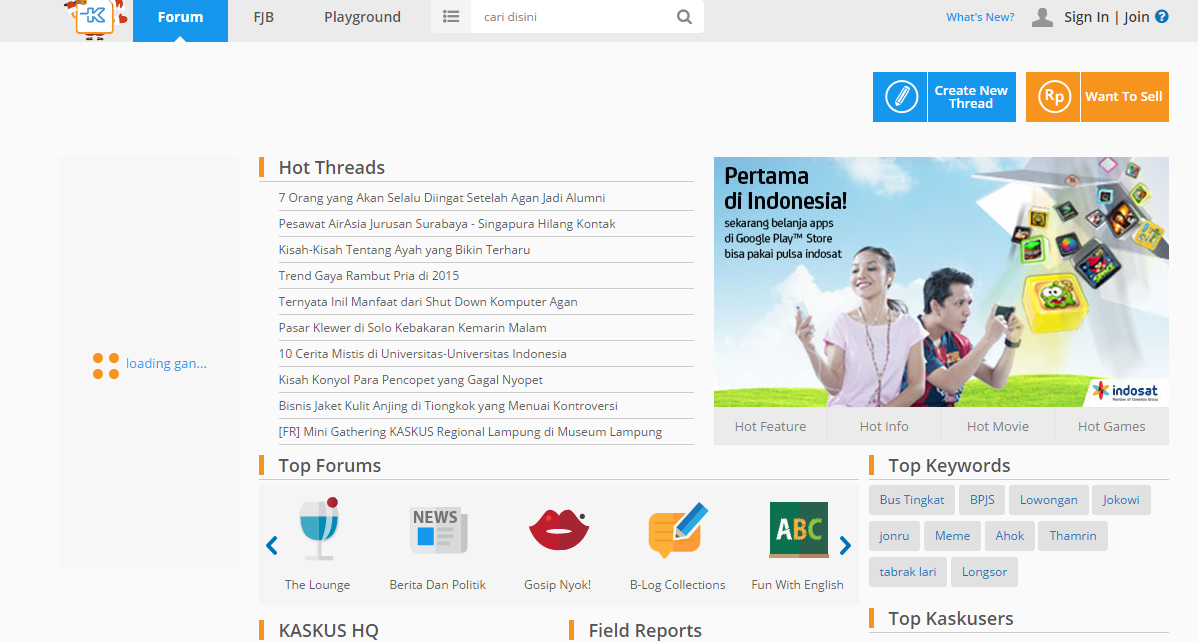Viewport: 1198px width, 642px height.
Task: Open Berita Dan Politik news icon
Action: pos(438,530)
